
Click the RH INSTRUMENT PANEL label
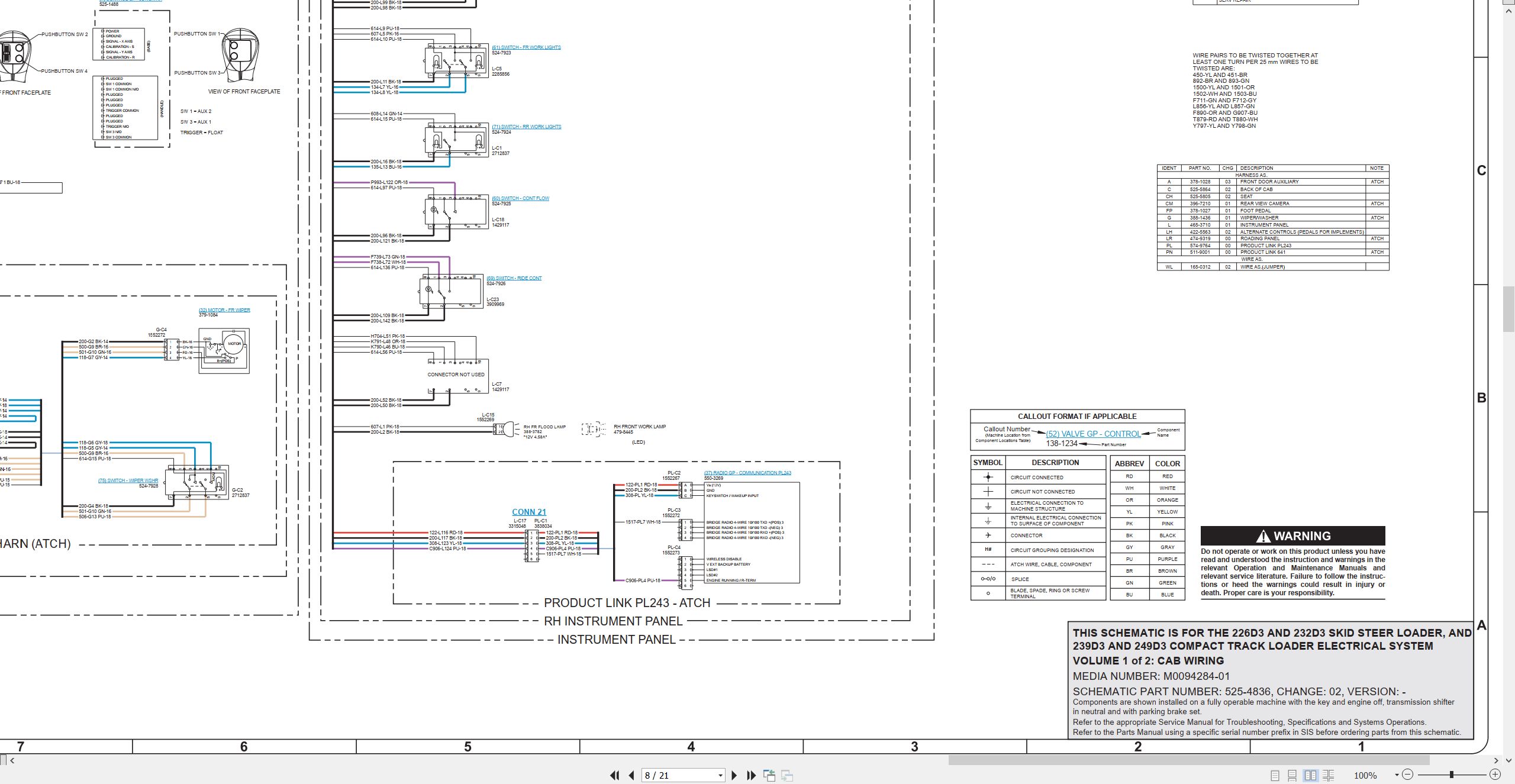click(613, 621)
